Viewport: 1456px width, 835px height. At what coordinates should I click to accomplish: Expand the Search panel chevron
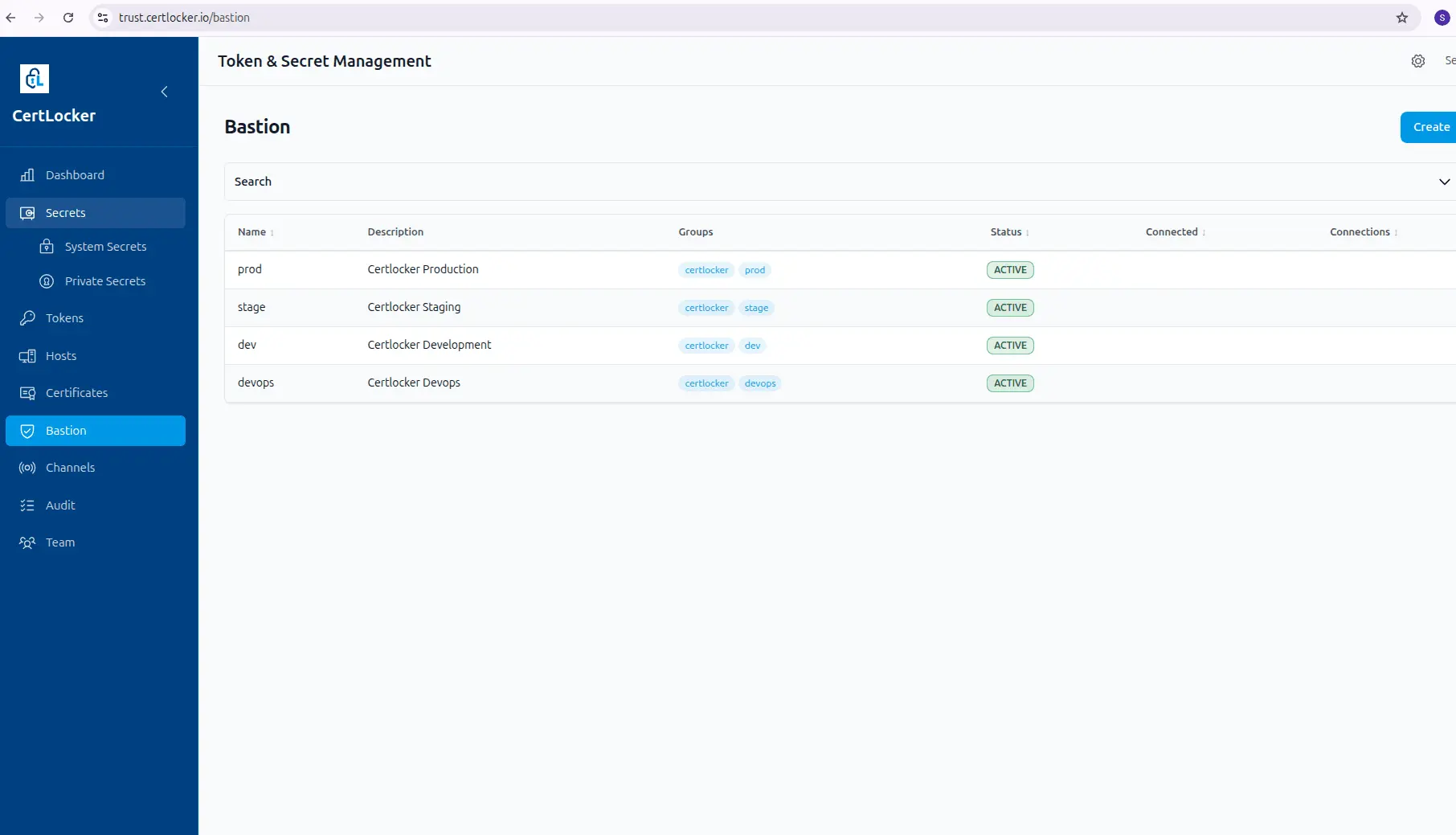click(1444, 182)
